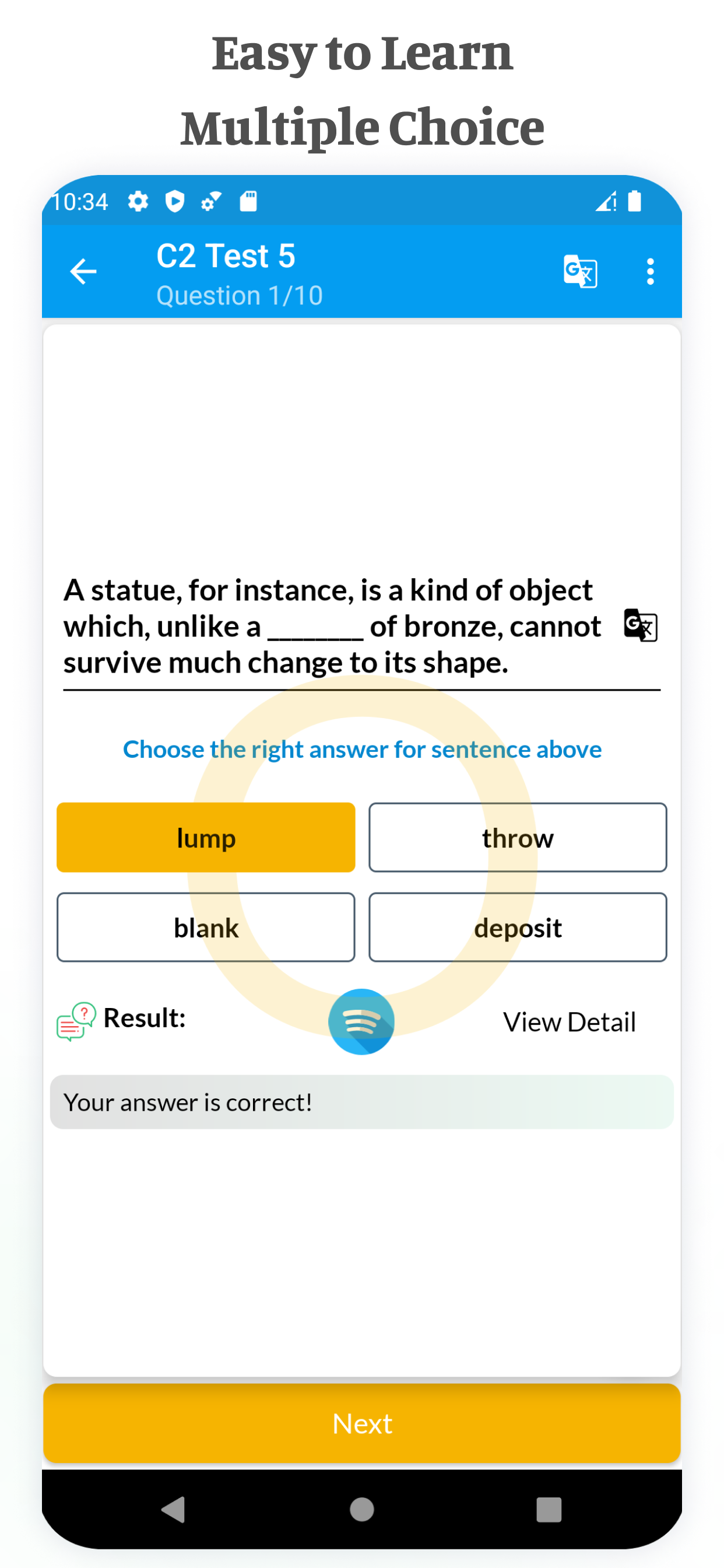
Task: Tap the battery indicator in the status bar
Action: point(634,201)
